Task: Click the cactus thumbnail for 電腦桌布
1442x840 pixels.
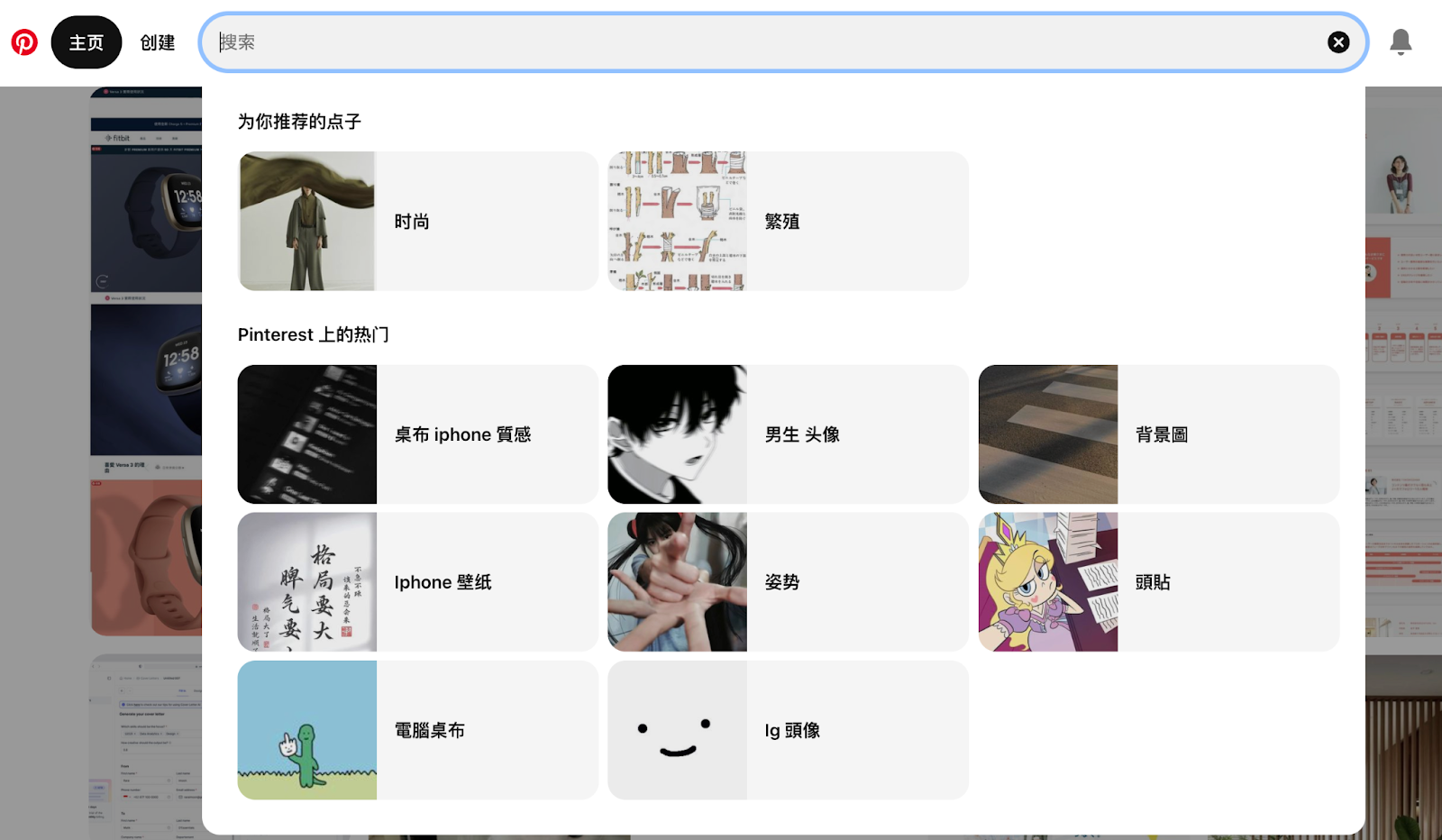Action: pyautogui.click(x=307, y=730)
